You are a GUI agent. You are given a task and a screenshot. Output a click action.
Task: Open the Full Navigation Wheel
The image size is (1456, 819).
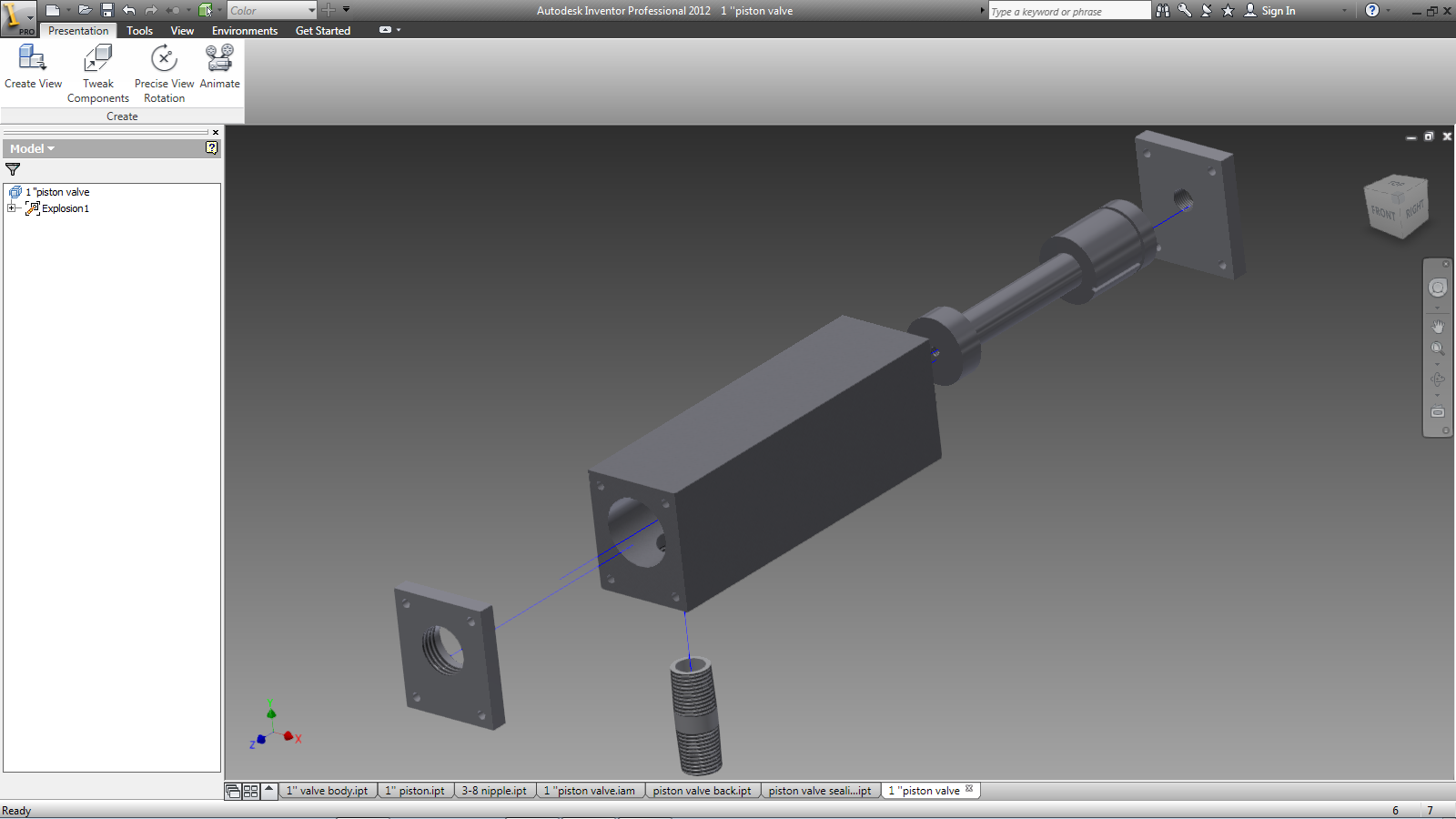point(1438,288)
